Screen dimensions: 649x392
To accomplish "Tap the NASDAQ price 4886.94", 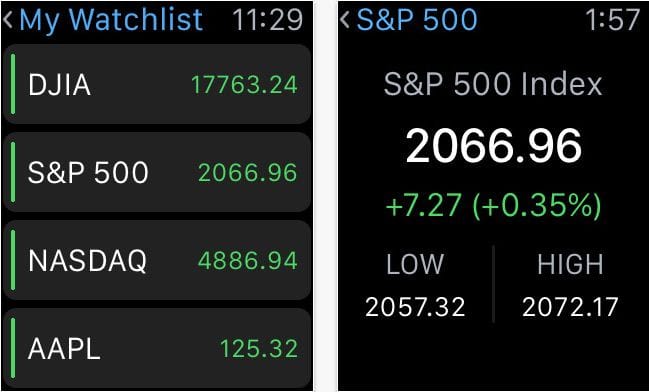I will click(x=248, y=261).
